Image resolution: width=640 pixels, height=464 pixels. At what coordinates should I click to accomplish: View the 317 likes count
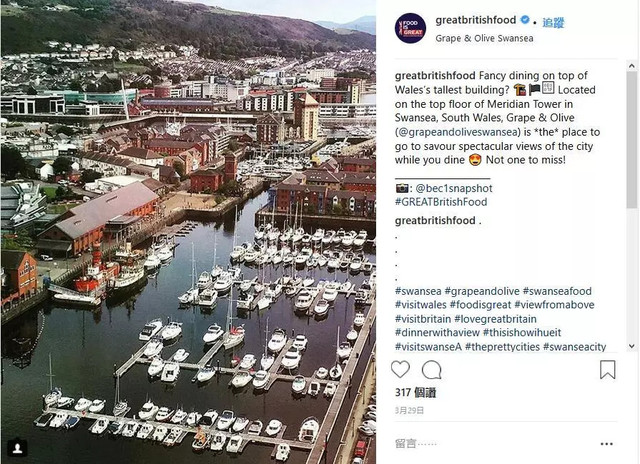pyautogui.click(x=416, y=393)
